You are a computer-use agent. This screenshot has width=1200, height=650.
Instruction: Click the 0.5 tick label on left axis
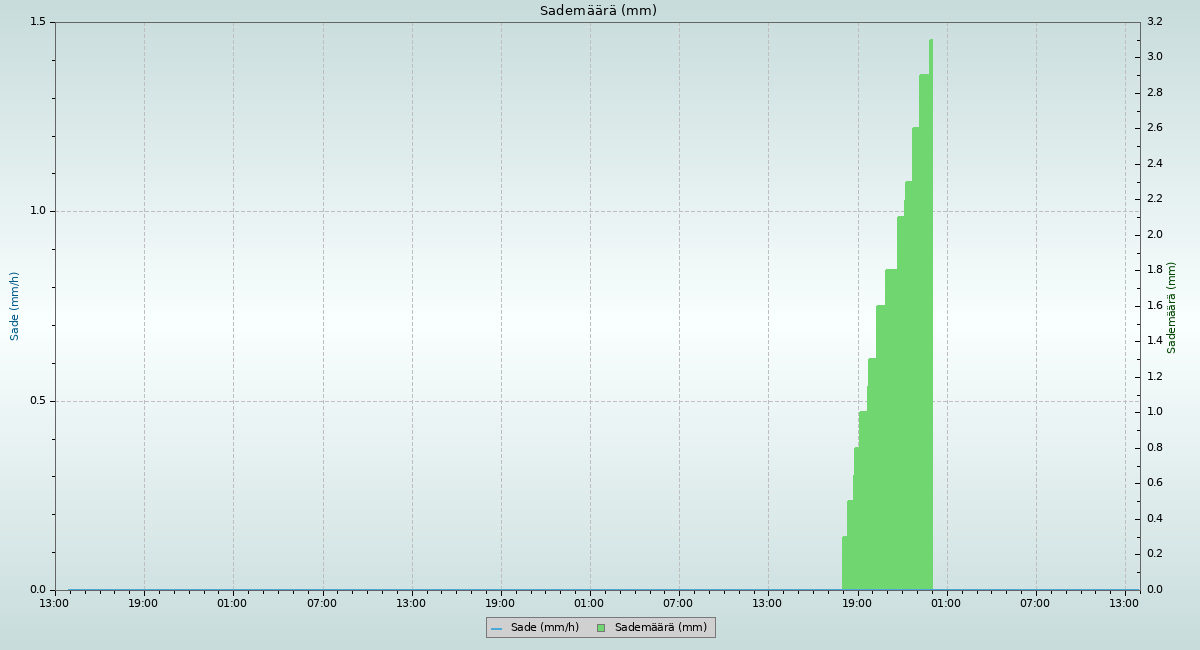point(38,401)
